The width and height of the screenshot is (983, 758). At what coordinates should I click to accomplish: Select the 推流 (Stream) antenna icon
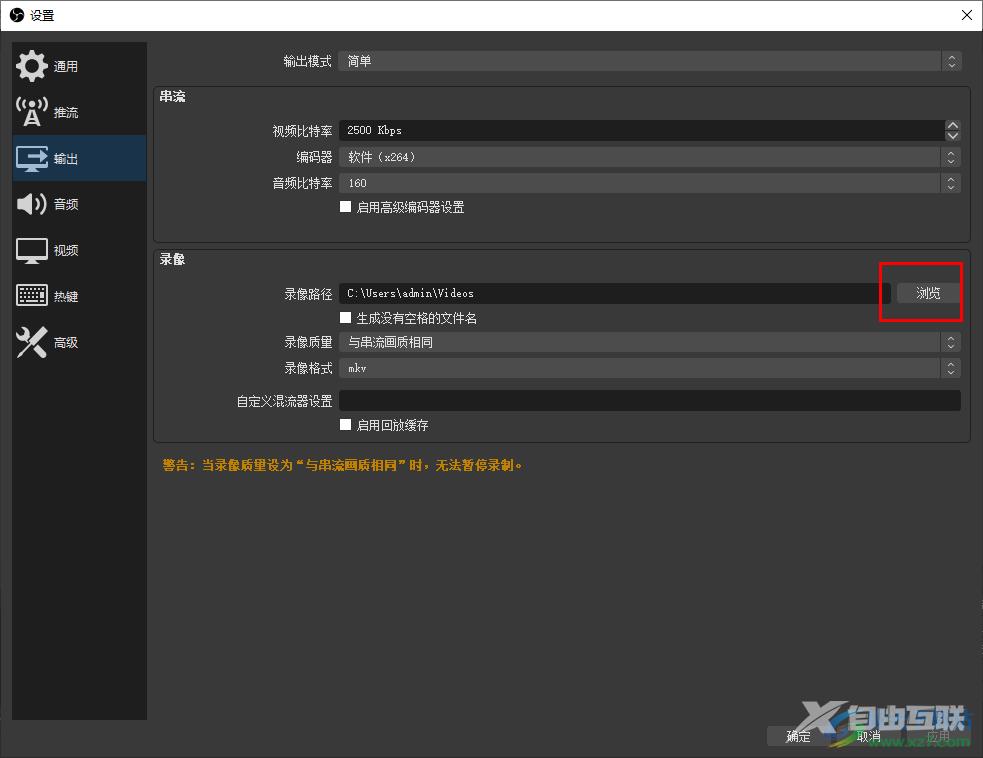31,112
